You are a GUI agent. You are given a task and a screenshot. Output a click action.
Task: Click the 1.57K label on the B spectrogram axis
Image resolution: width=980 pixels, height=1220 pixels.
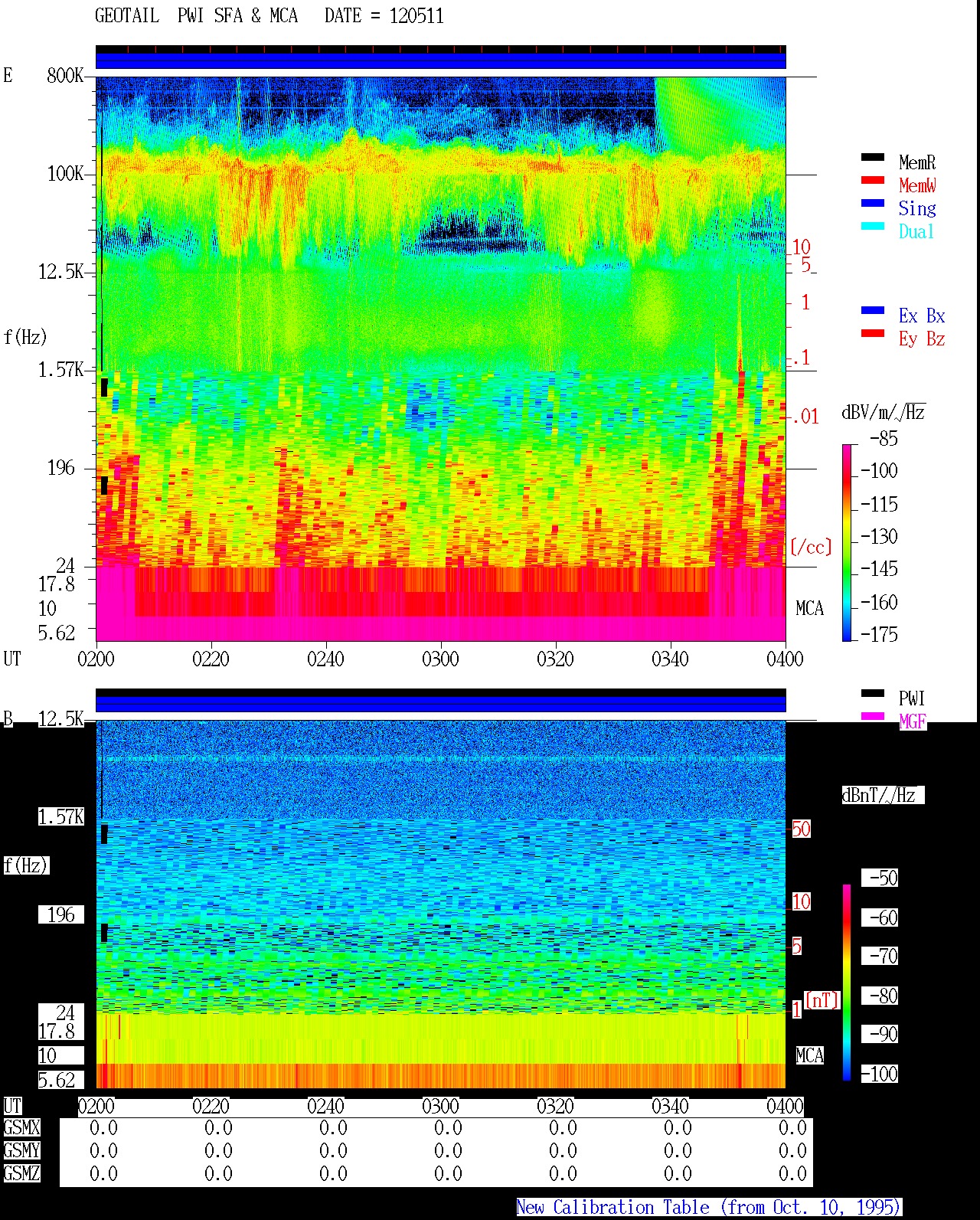point(61,816)
